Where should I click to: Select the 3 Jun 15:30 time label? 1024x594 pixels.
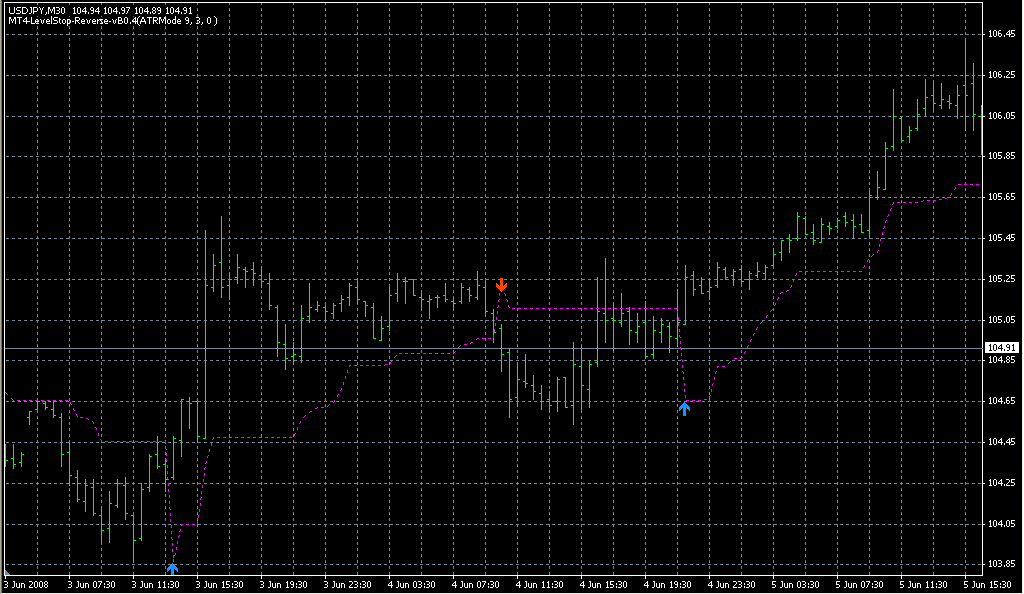point(218,585)
